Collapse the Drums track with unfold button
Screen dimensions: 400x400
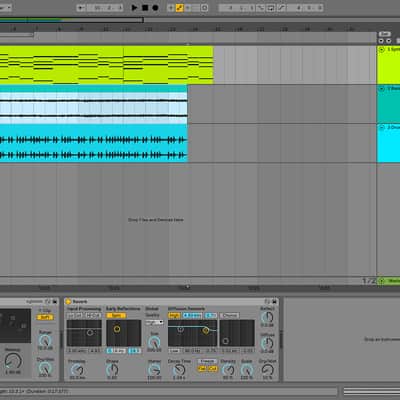(382, 128)
